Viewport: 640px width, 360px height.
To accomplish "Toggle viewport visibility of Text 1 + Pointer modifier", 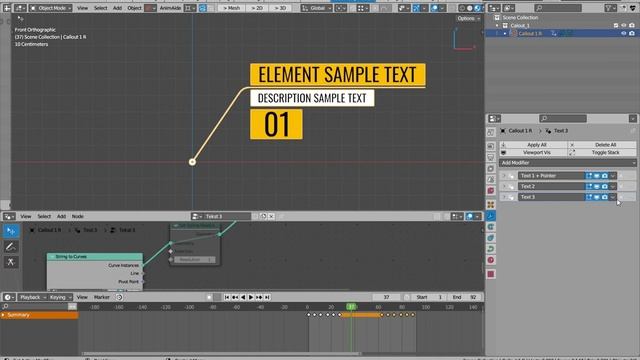I will click(x=596, y=176).
